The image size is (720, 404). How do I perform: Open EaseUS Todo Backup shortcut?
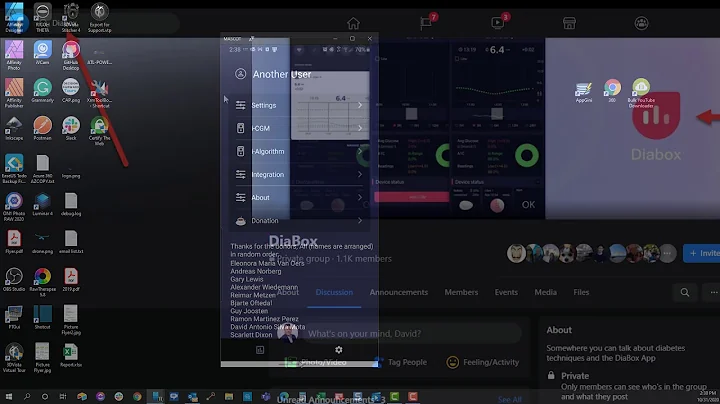tap(14, 168)
